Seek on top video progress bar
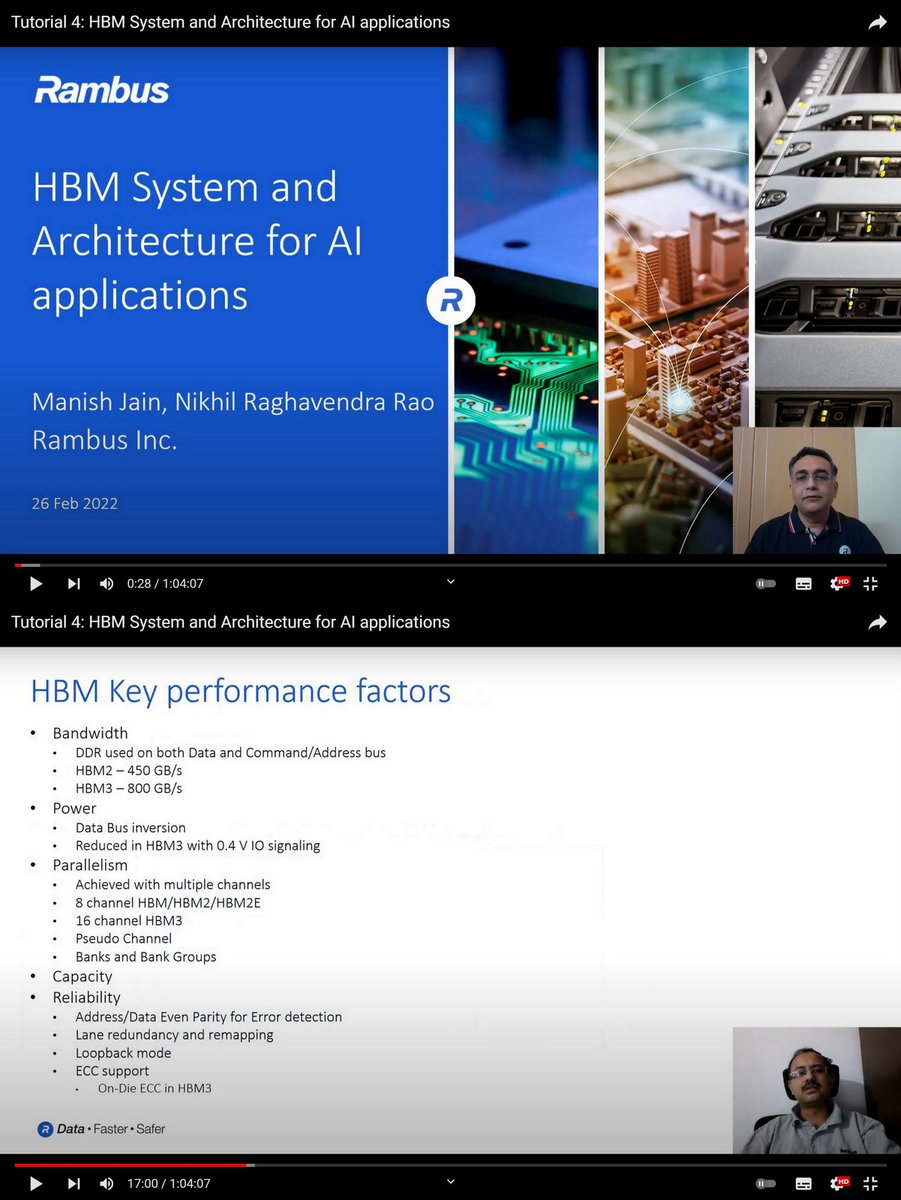 coord(450,565)
